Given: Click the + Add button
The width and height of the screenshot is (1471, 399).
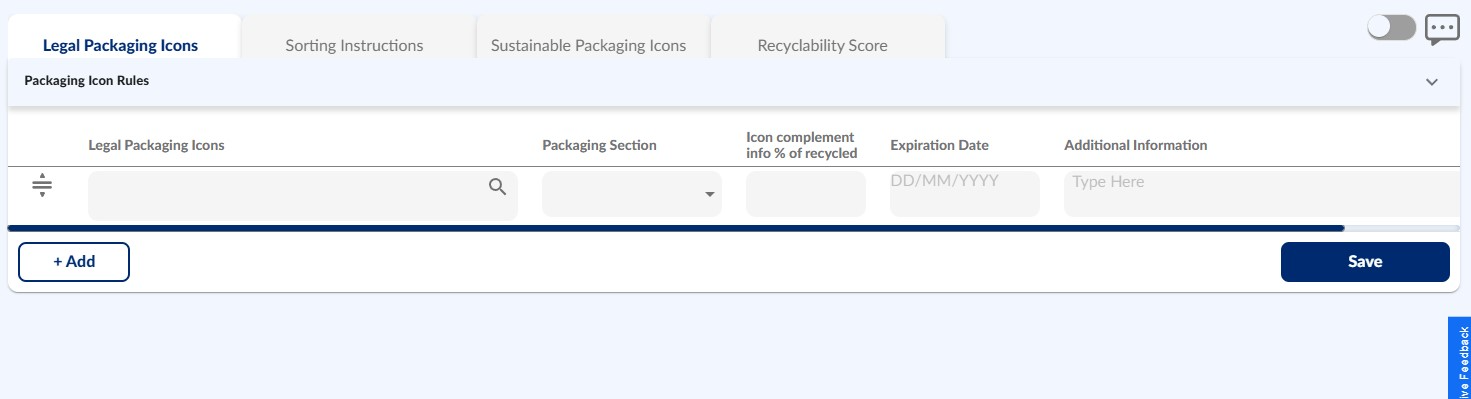Looking at the screenshot, I should [x=74, y=262].
